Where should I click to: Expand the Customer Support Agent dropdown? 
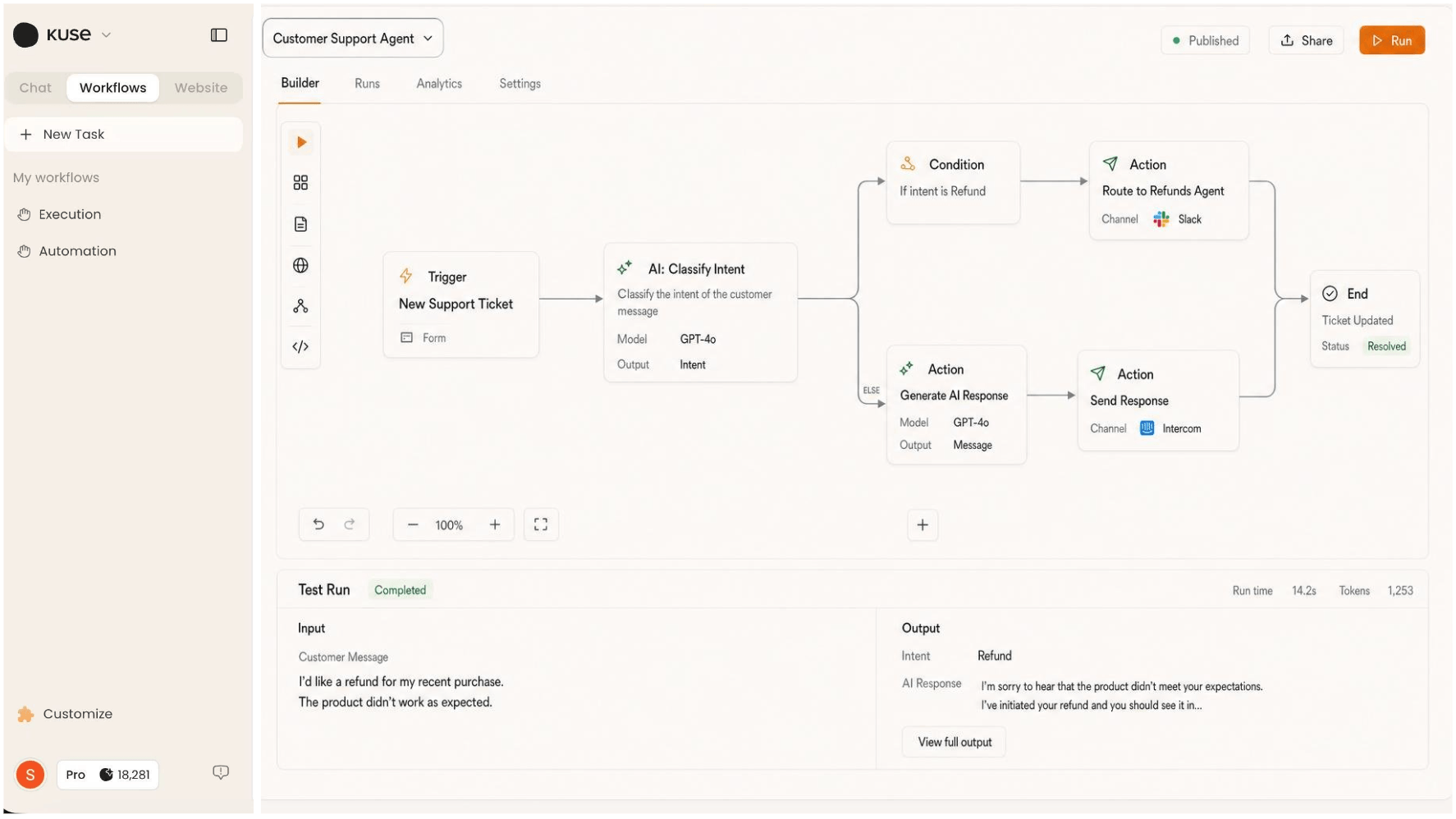pos(353,39)
